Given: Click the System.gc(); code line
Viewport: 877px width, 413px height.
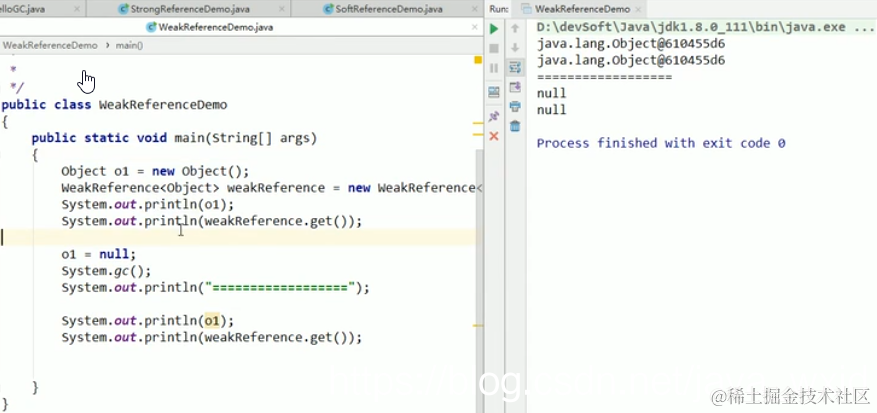Looking at the screenshot, I should pos(106,271).
